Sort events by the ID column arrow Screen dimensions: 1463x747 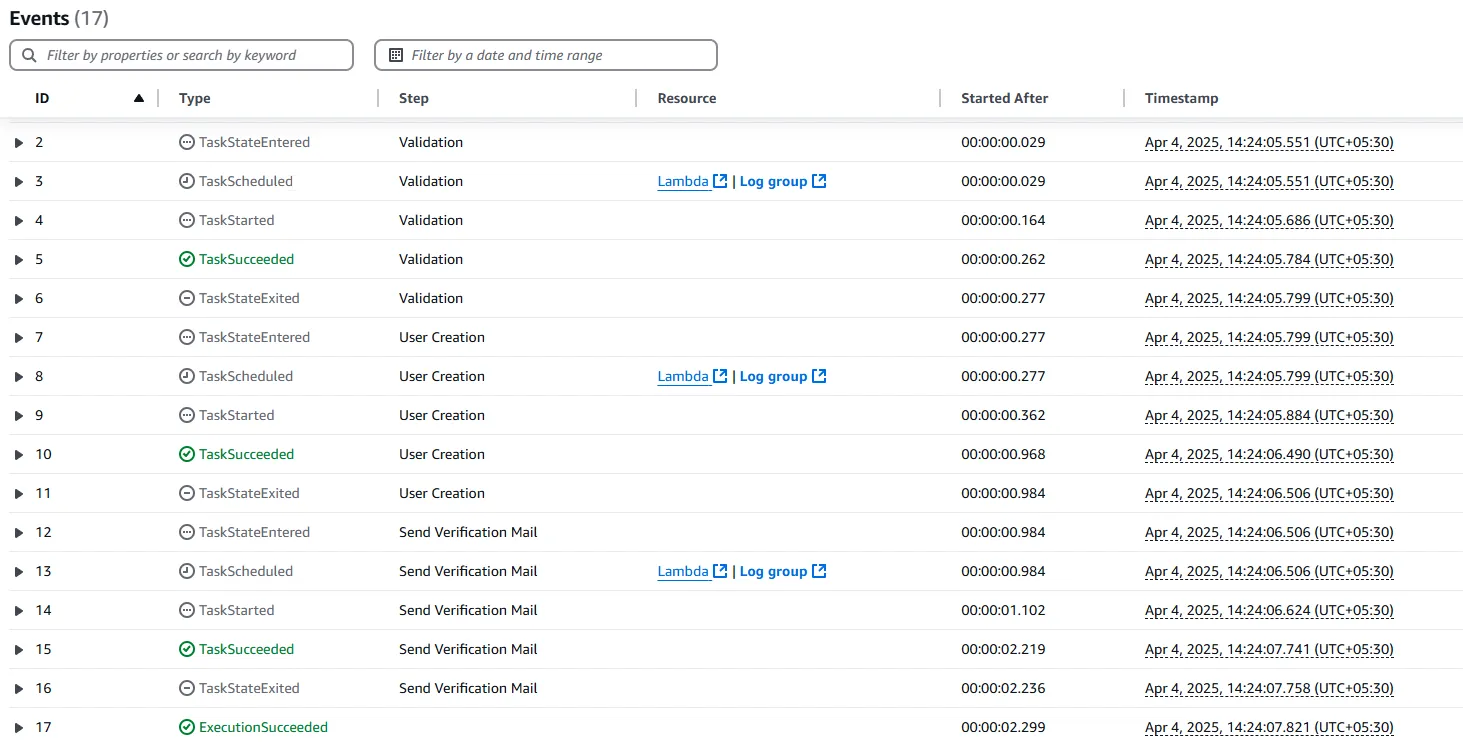[x=139, y=99]
